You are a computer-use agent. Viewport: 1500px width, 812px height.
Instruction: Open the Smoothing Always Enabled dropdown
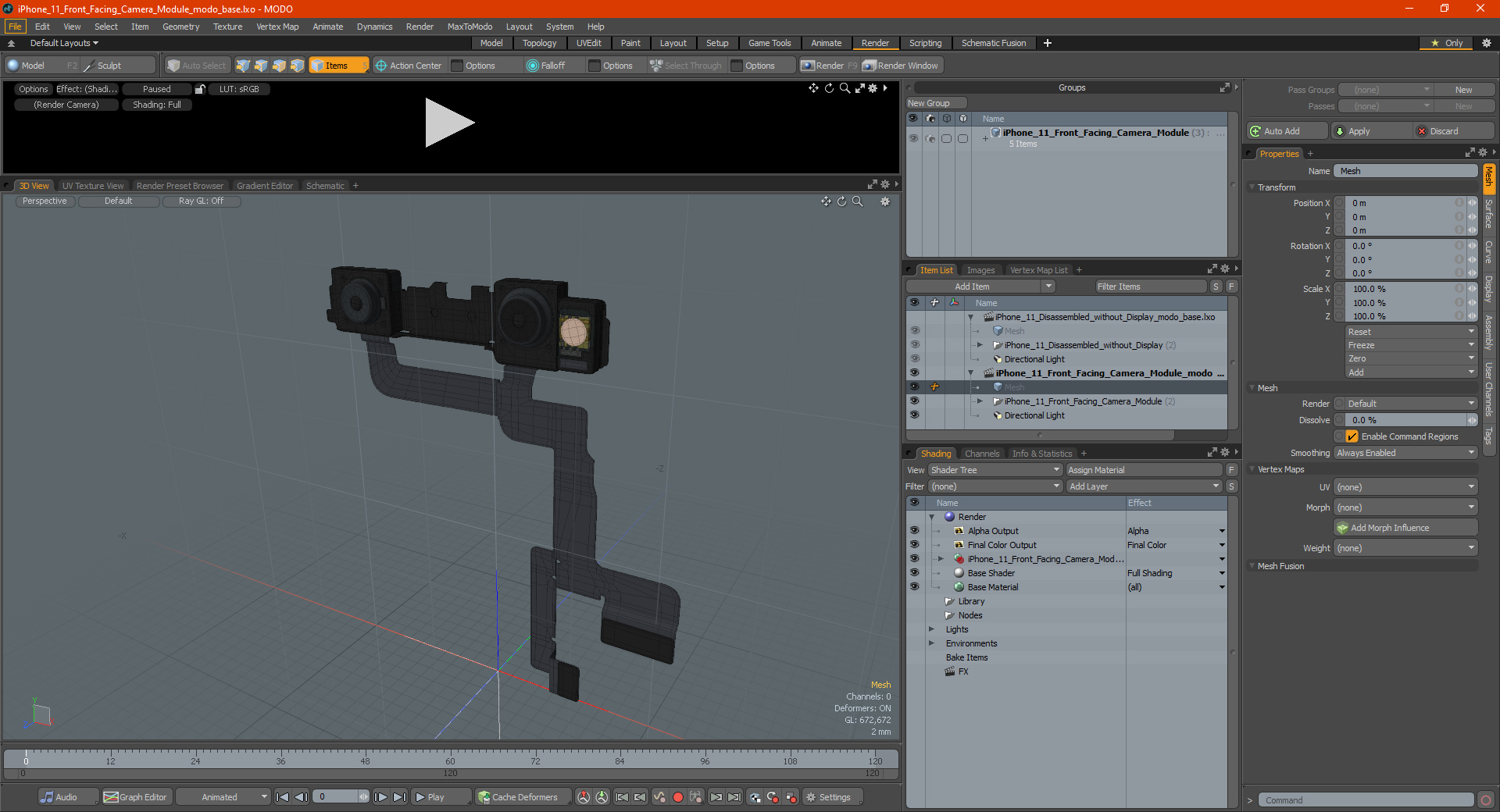coord(1405,453)
